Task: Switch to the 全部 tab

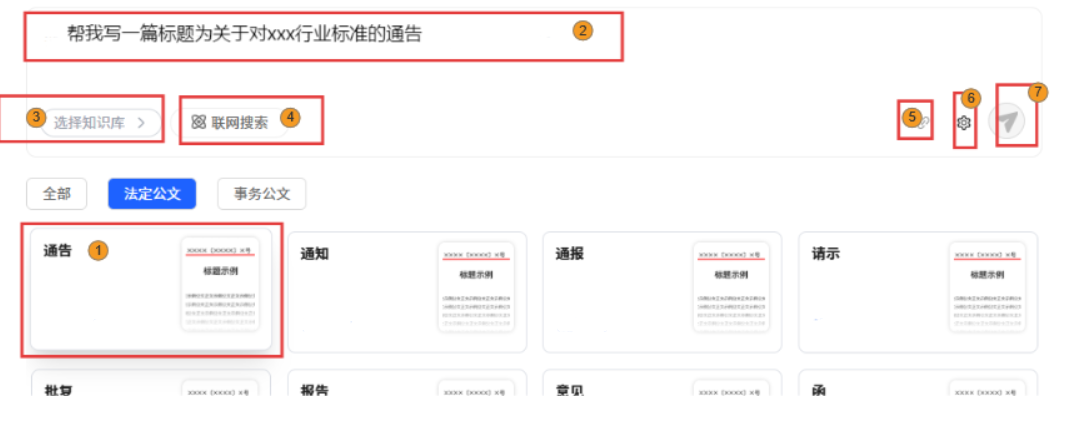Action: 57,194
